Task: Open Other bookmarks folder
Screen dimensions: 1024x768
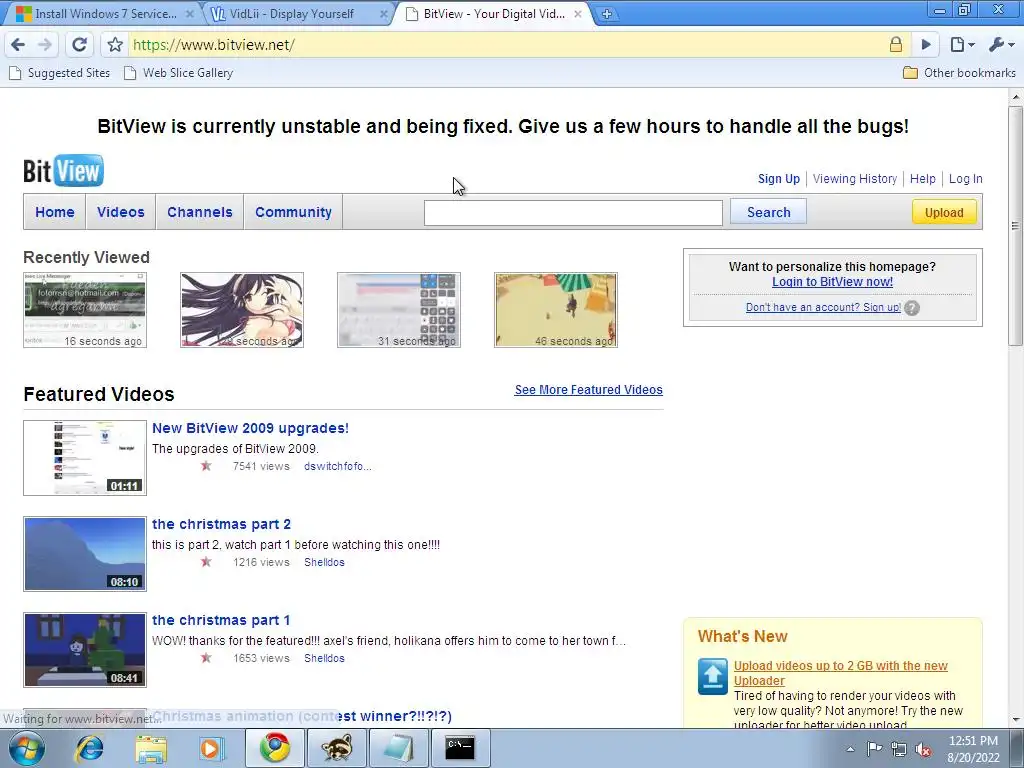Action: [x=959, y=73]
